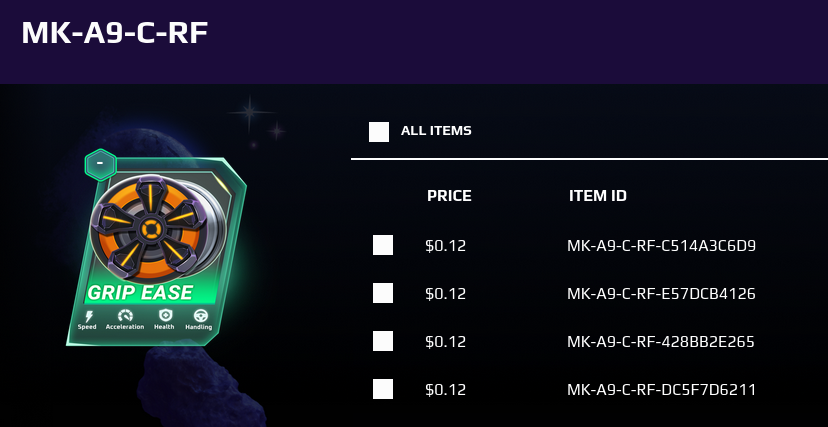Select checkbox for item ending E57DCB4126
Screen dimensions: 828x427
pos(383,293)
